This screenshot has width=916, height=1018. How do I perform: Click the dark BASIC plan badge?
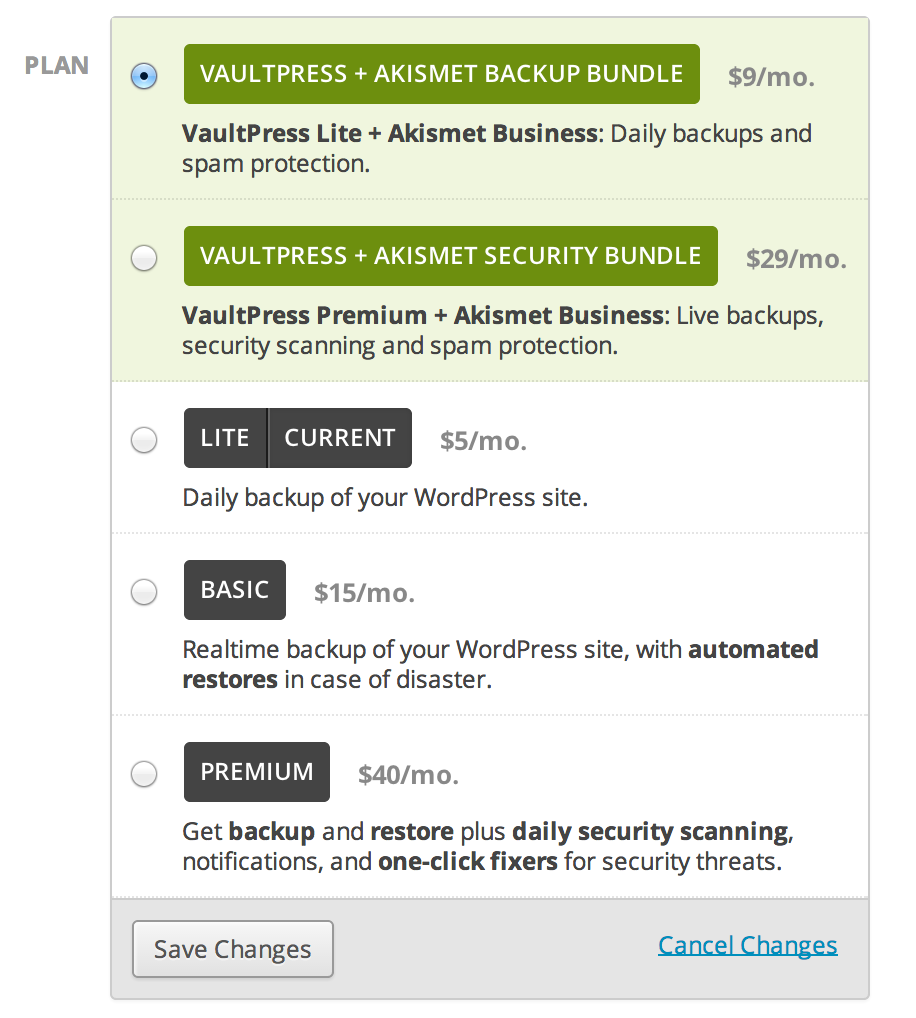(234, 590)
